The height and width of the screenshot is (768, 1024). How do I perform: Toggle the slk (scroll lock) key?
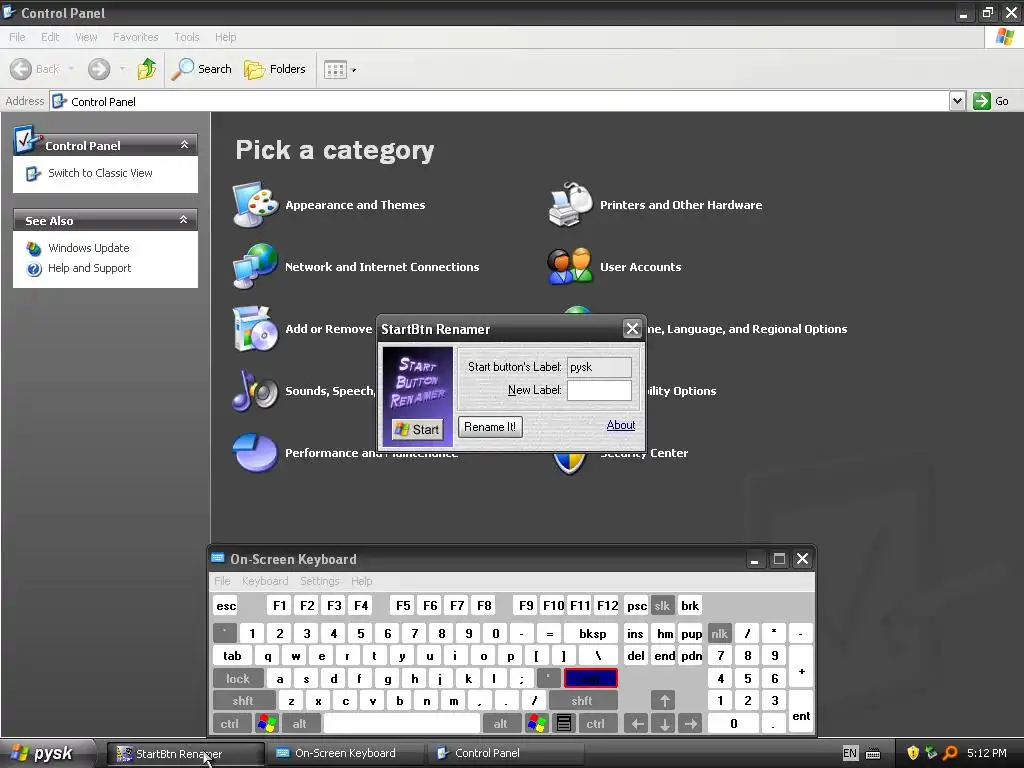pyautogui.click(x=662, y=605)
